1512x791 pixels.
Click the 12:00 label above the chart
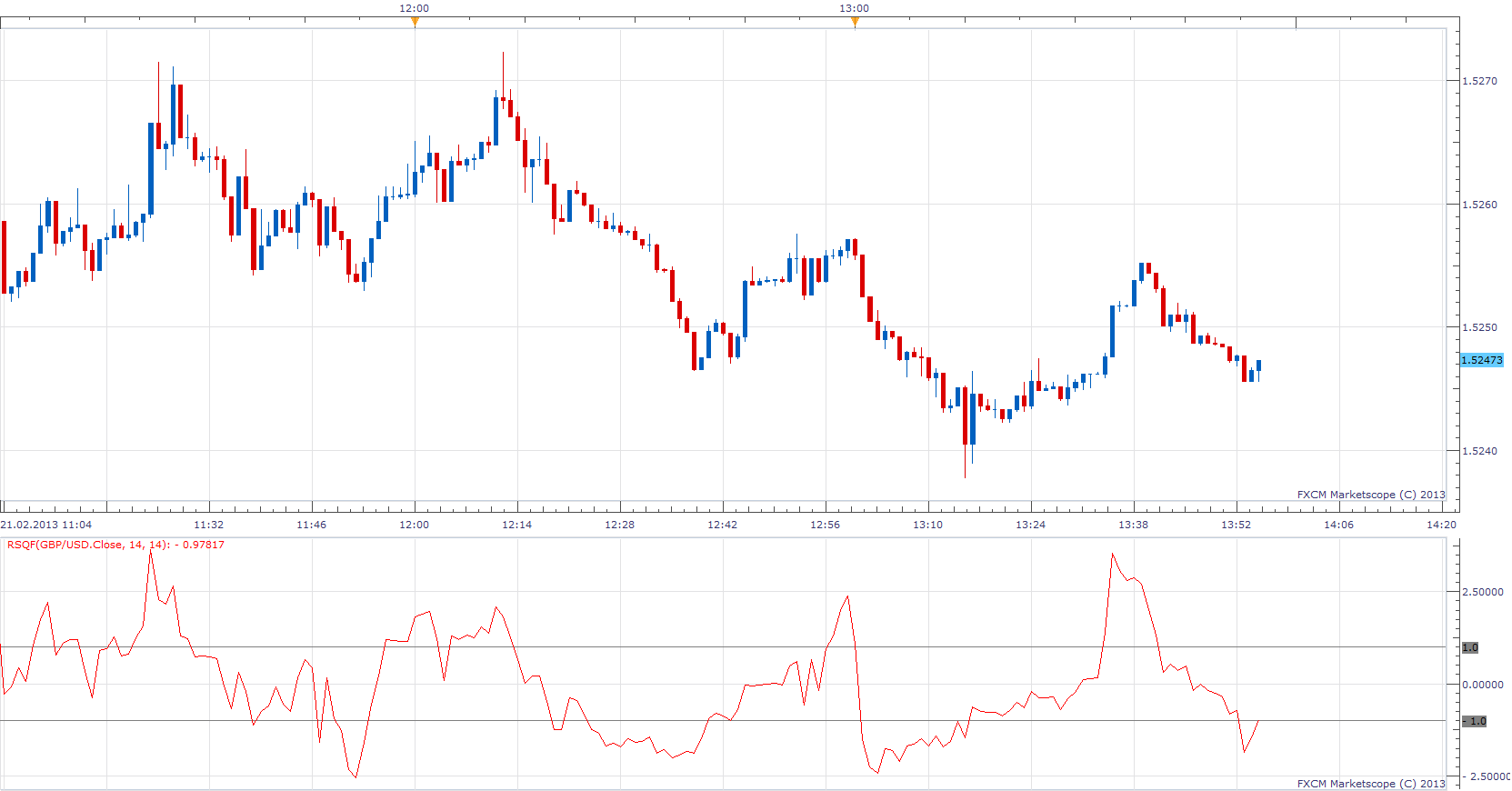click(x=415, y=8)
